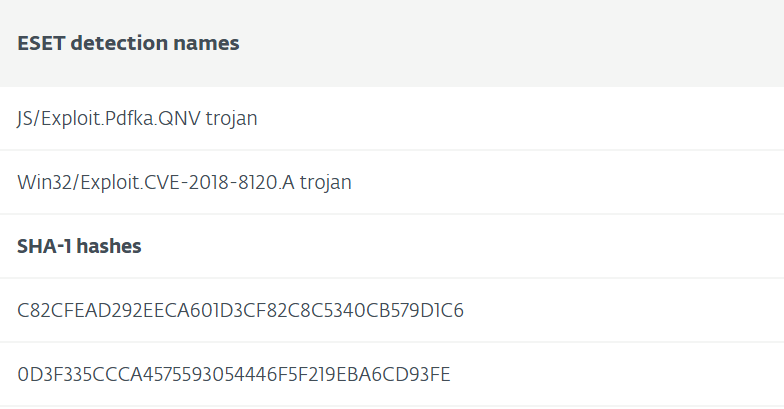Click "SHA-1" in the bold heading
Image resolution: width=784 pixels, height=409 pixels.
point(42,247)
